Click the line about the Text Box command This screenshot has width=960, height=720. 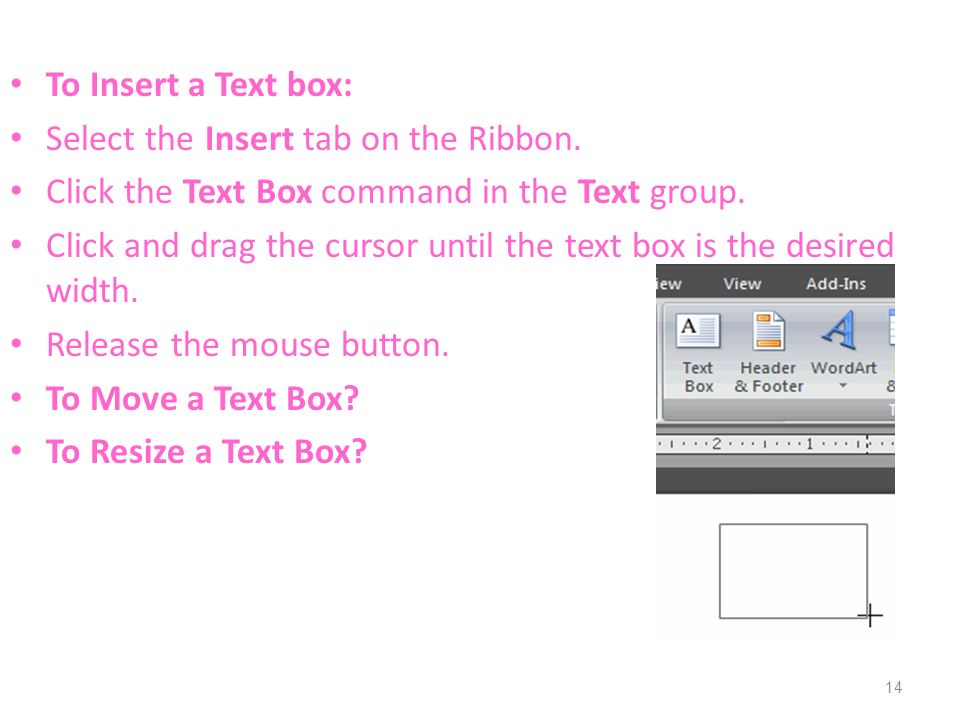(x=396, y=192)
